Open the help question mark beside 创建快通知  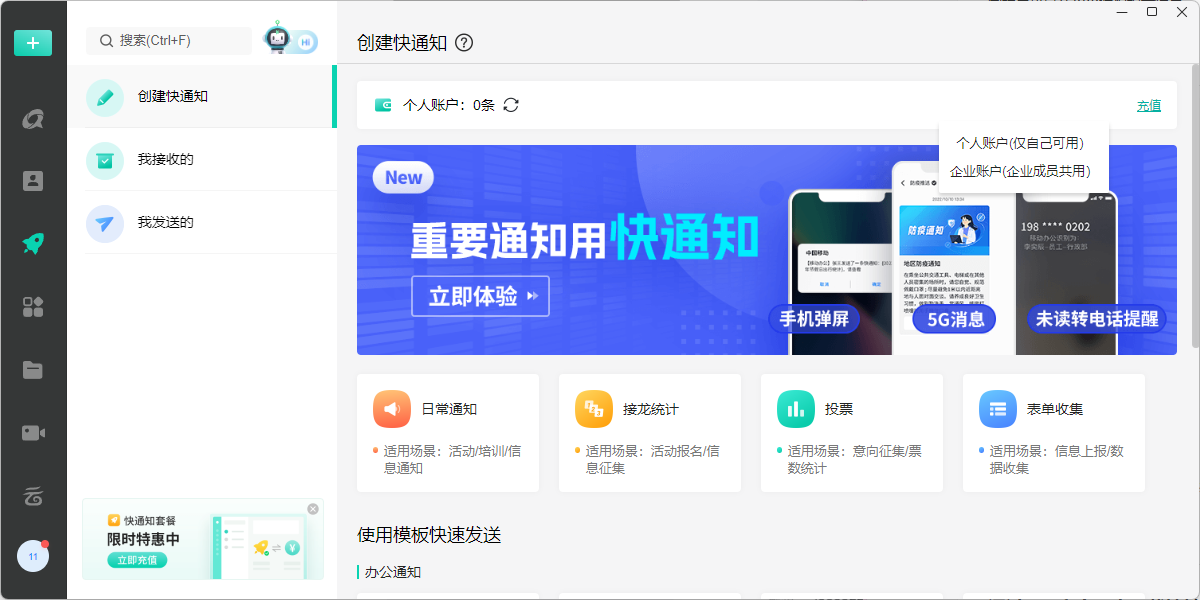tap(464, 43)
